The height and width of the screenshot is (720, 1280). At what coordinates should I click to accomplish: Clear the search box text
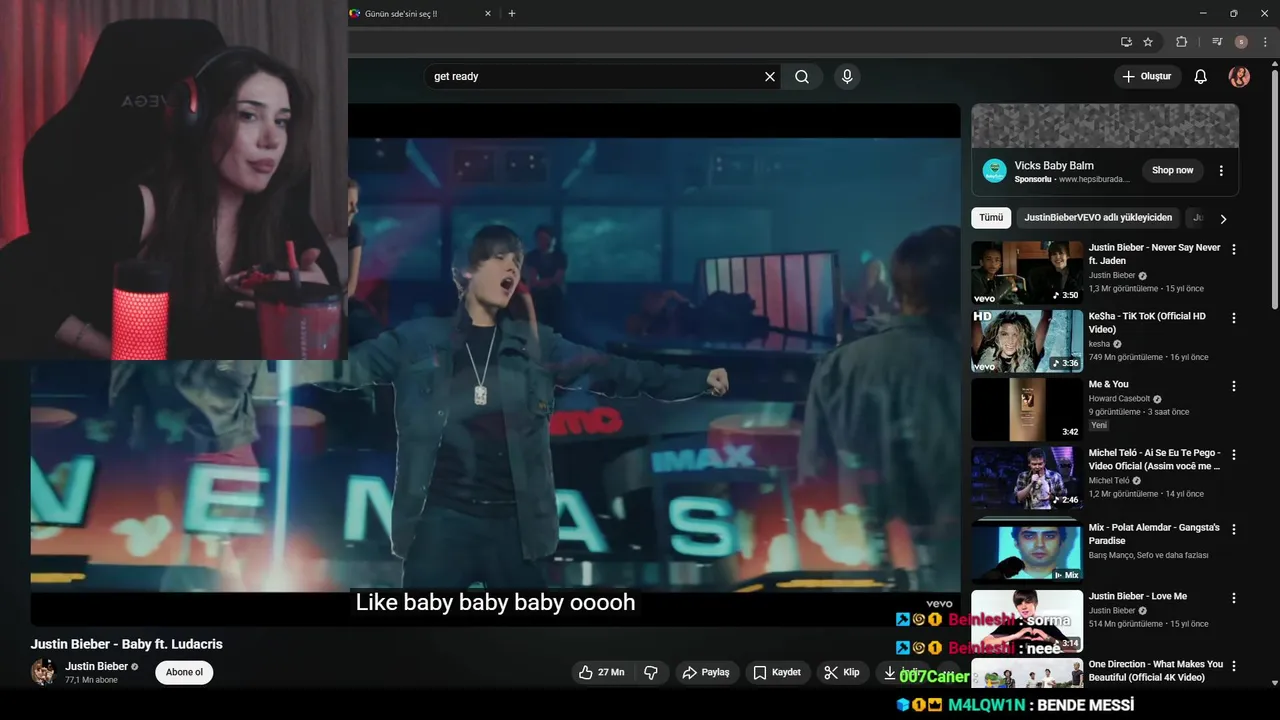pos(770,76)
